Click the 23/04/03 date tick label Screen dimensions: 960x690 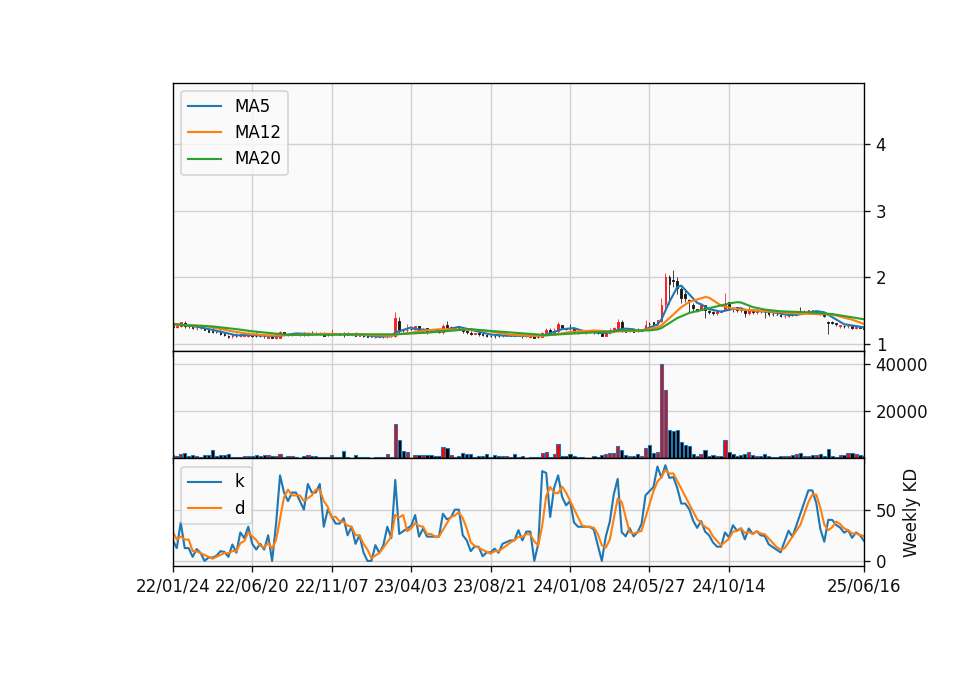pos(411,586)
